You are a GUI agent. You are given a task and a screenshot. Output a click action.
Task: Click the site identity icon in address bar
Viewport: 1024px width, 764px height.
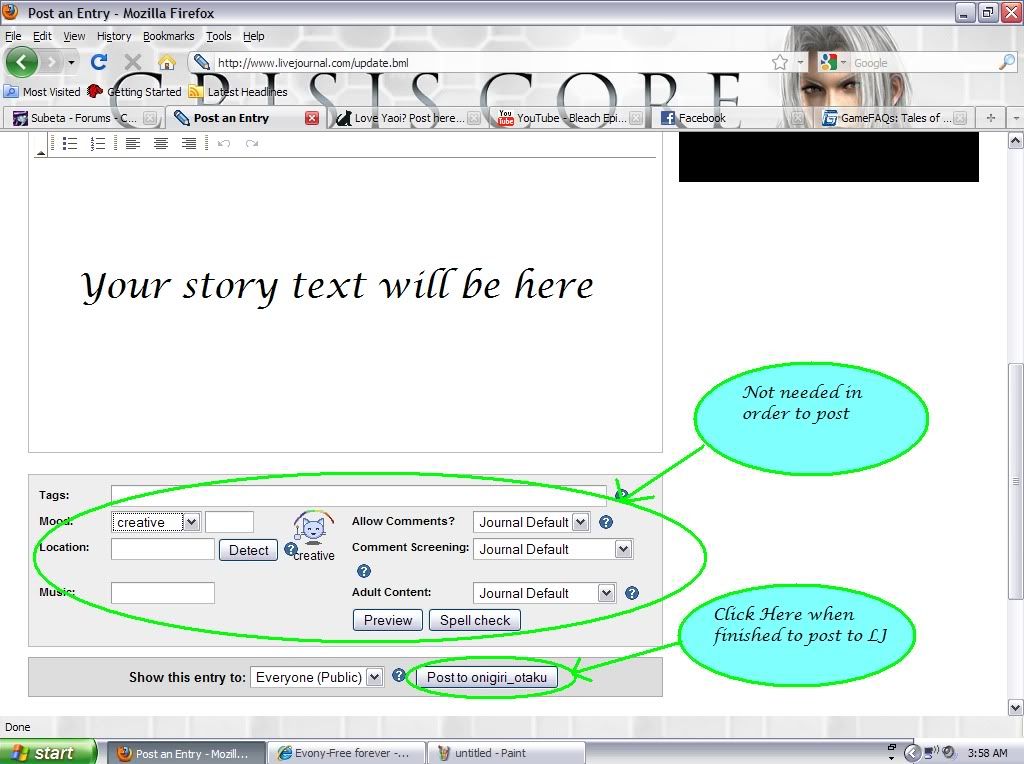point(202,63)
